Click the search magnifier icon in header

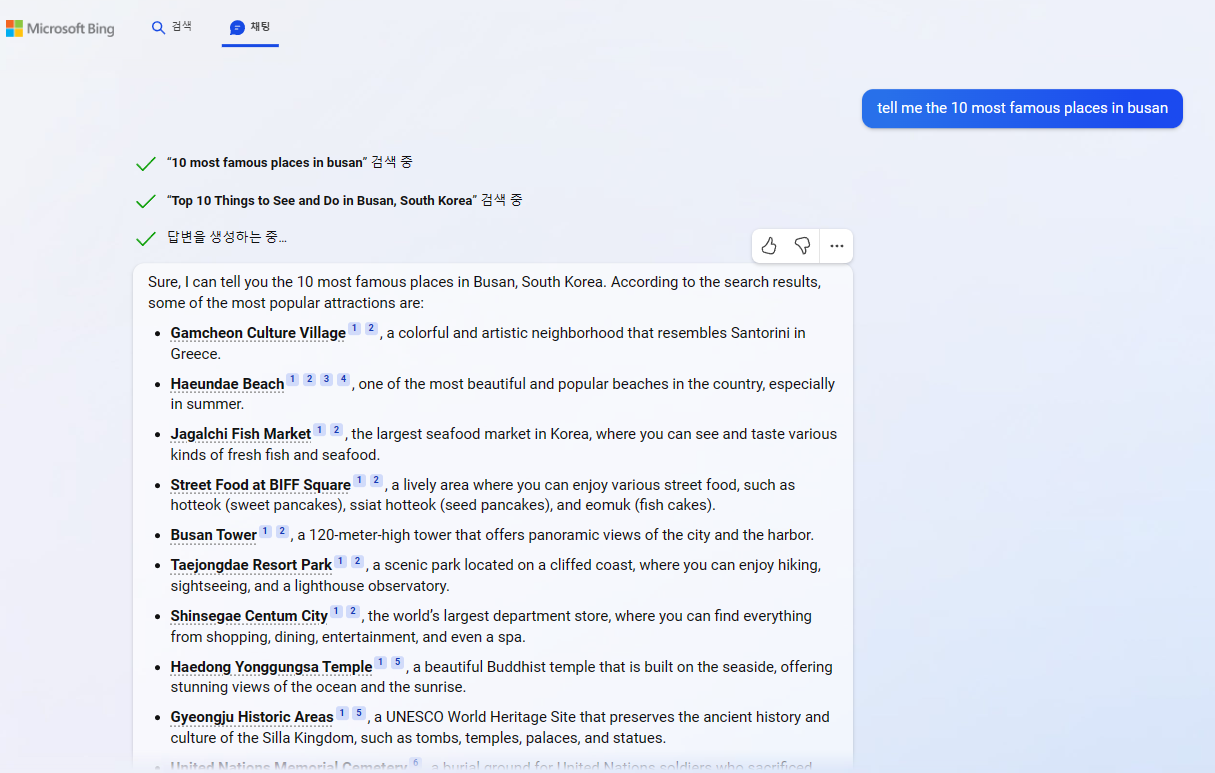[x=158, y=27]
